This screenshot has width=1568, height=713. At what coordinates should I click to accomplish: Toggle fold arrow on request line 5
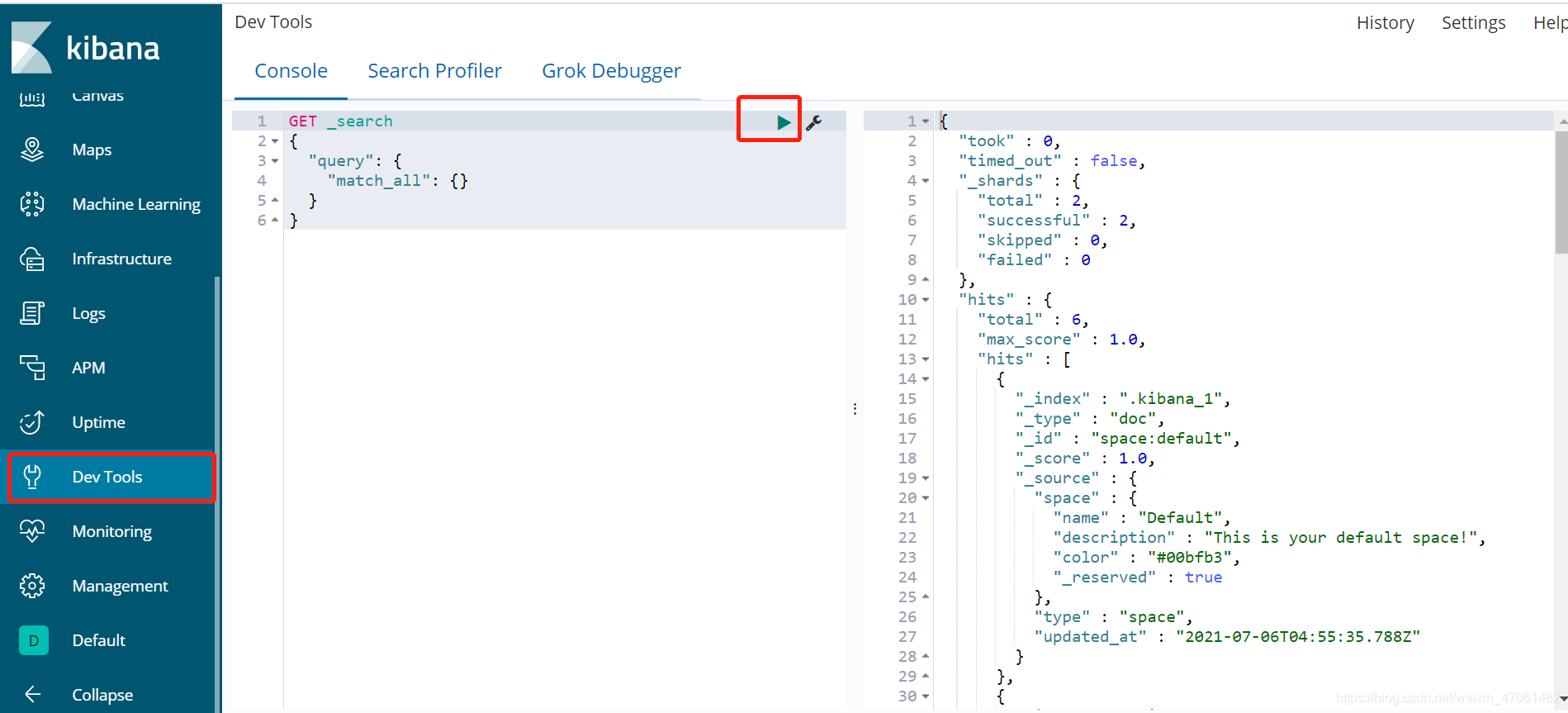275,200
